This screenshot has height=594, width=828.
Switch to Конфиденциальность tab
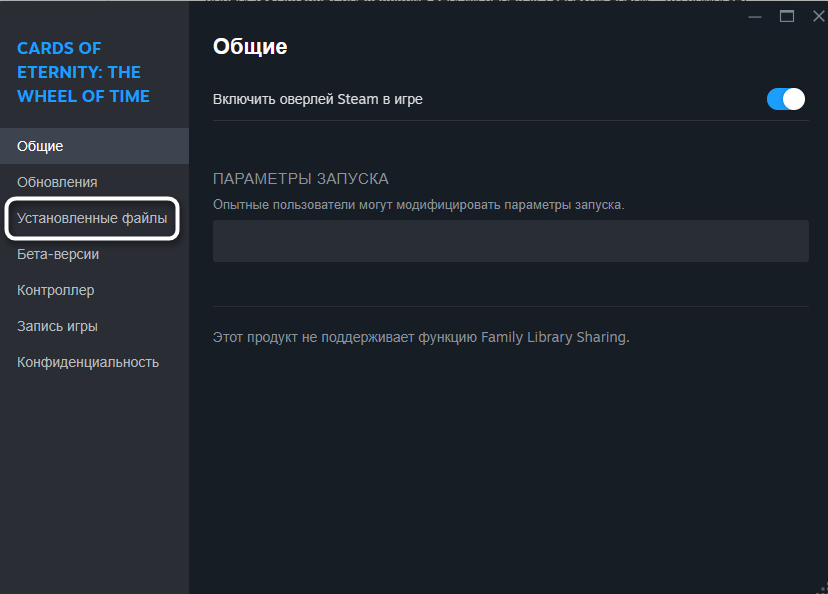pos(95,362)
